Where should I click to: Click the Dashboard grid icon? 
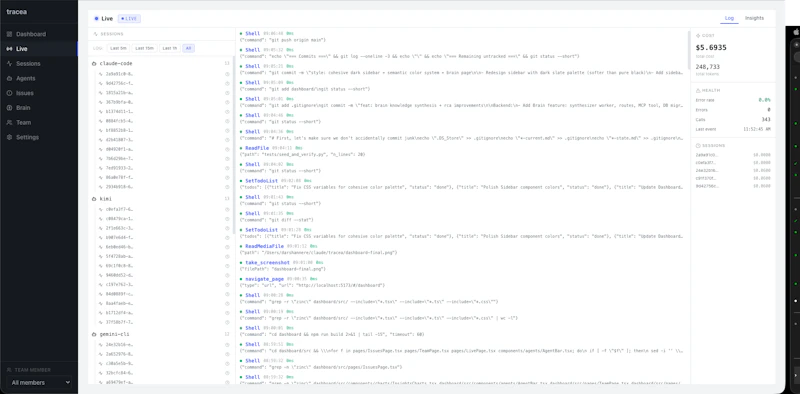(x=9, y=34)
